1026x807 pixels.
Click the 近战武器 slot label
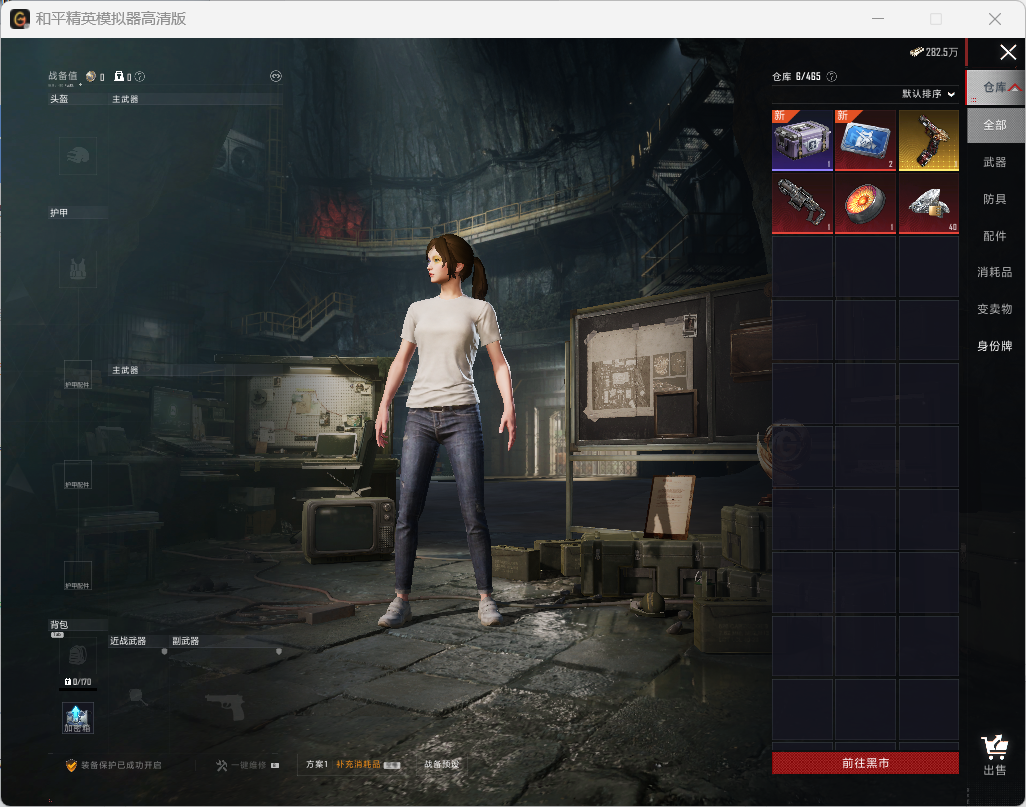click(128, 641)
